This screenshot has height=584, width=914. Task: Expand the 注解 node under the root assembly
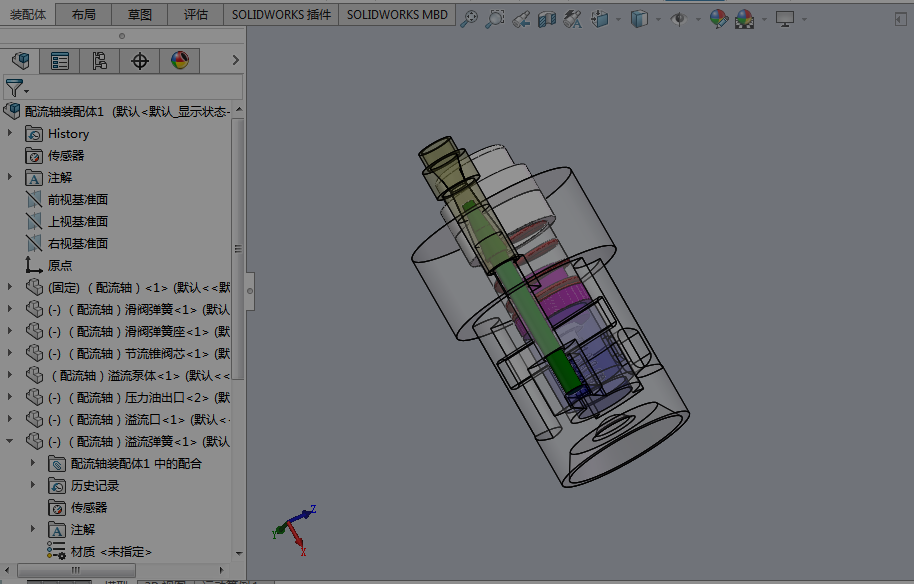click(x=9, y=177)
